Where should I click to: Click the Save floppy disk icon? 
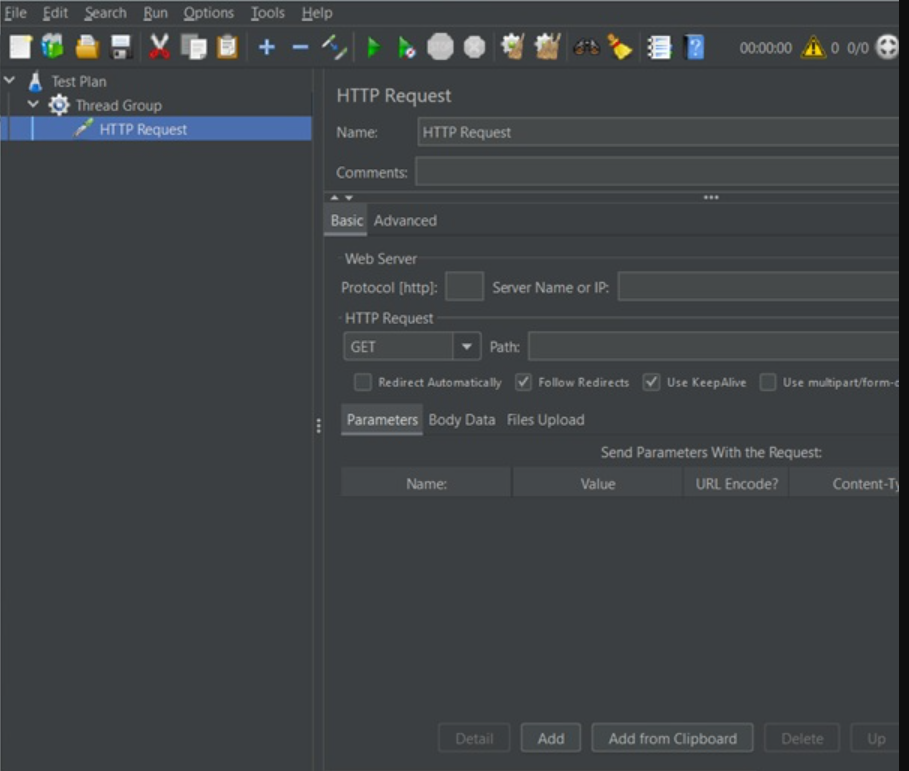(x=121, y=47)
